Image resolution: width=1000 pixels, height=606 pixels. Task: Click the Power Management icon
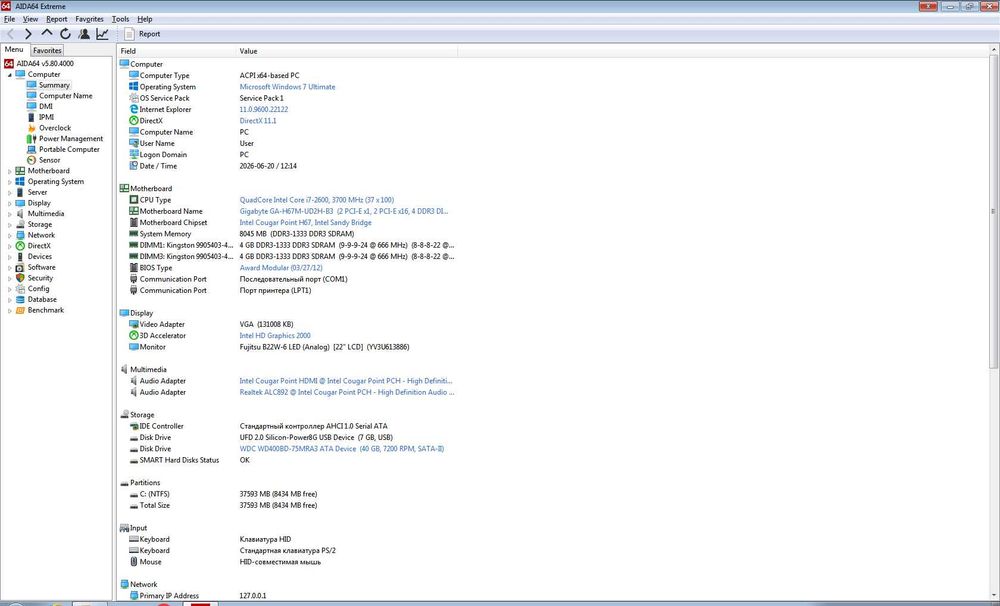point(31,138)
